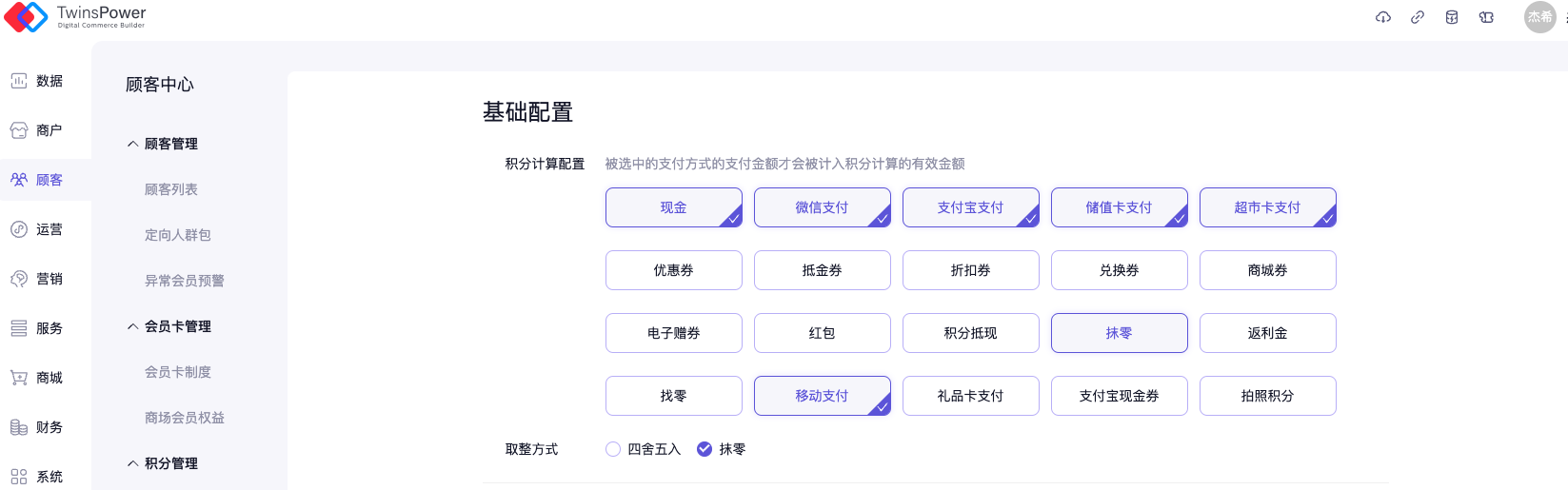Viewport: 1568px width, 490px height.
Task: Open 顾客列表 submenu item
Action: pyautogui.click(x=171, y=189)
